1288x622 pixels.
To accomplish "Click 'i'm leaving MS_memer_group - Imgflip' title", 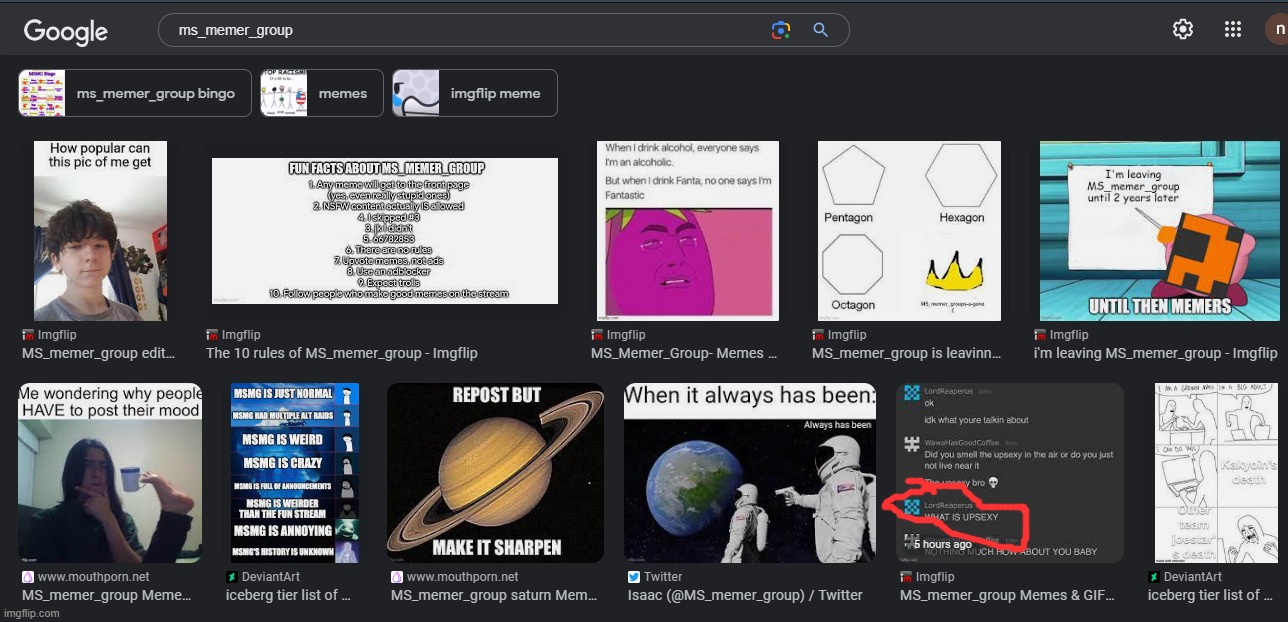I will point(1155,353).
